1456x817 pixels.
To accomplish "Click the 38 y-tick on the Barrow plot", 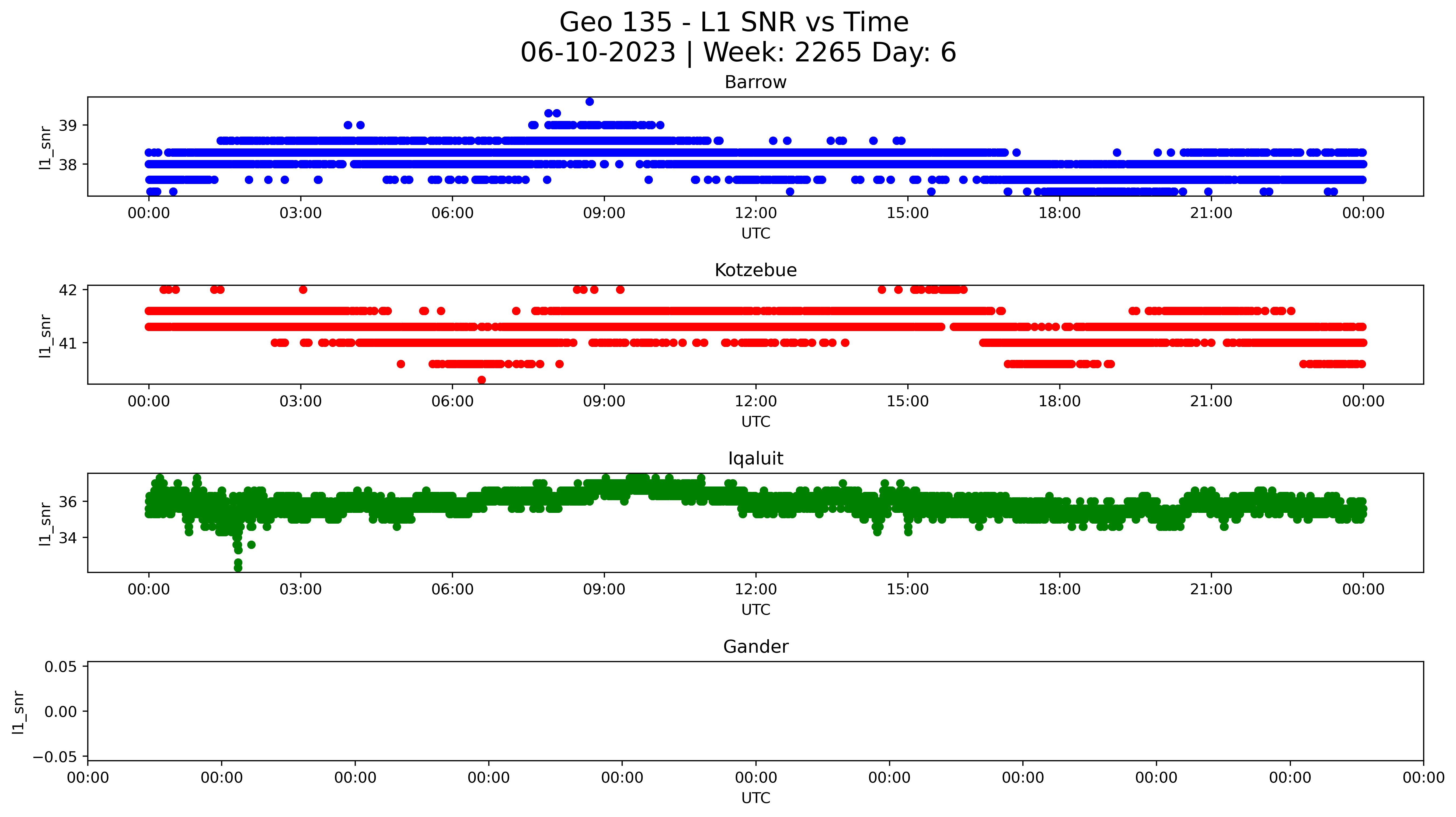I will 68,165.
